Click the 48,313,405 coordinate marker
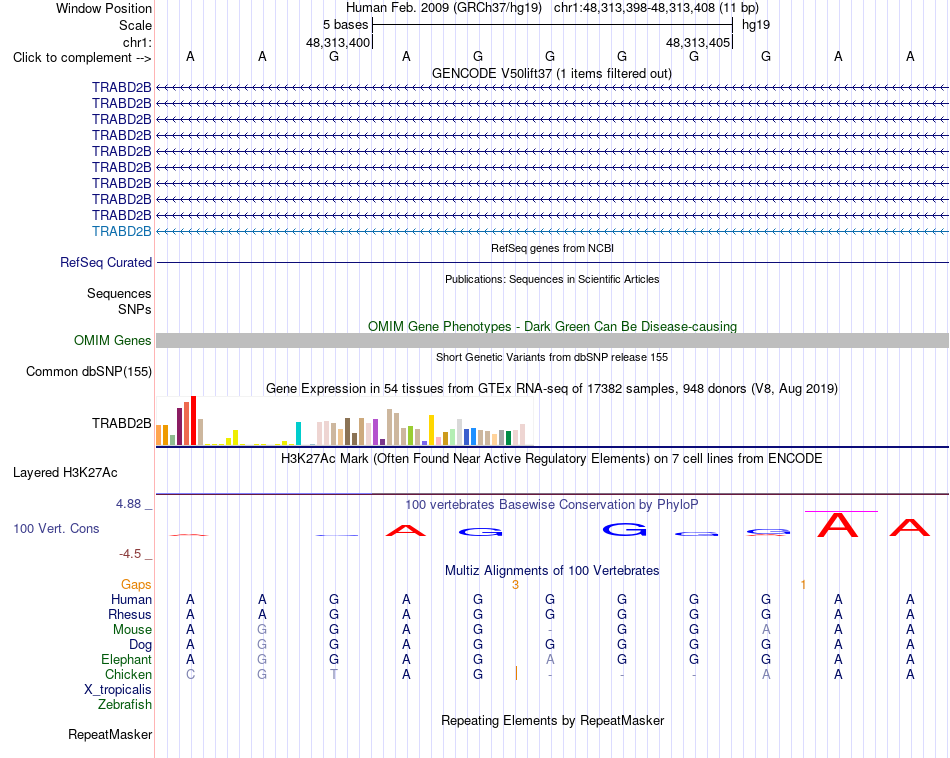Image resolution: width=950 pixels, height=758 pixels. [697, 42]
